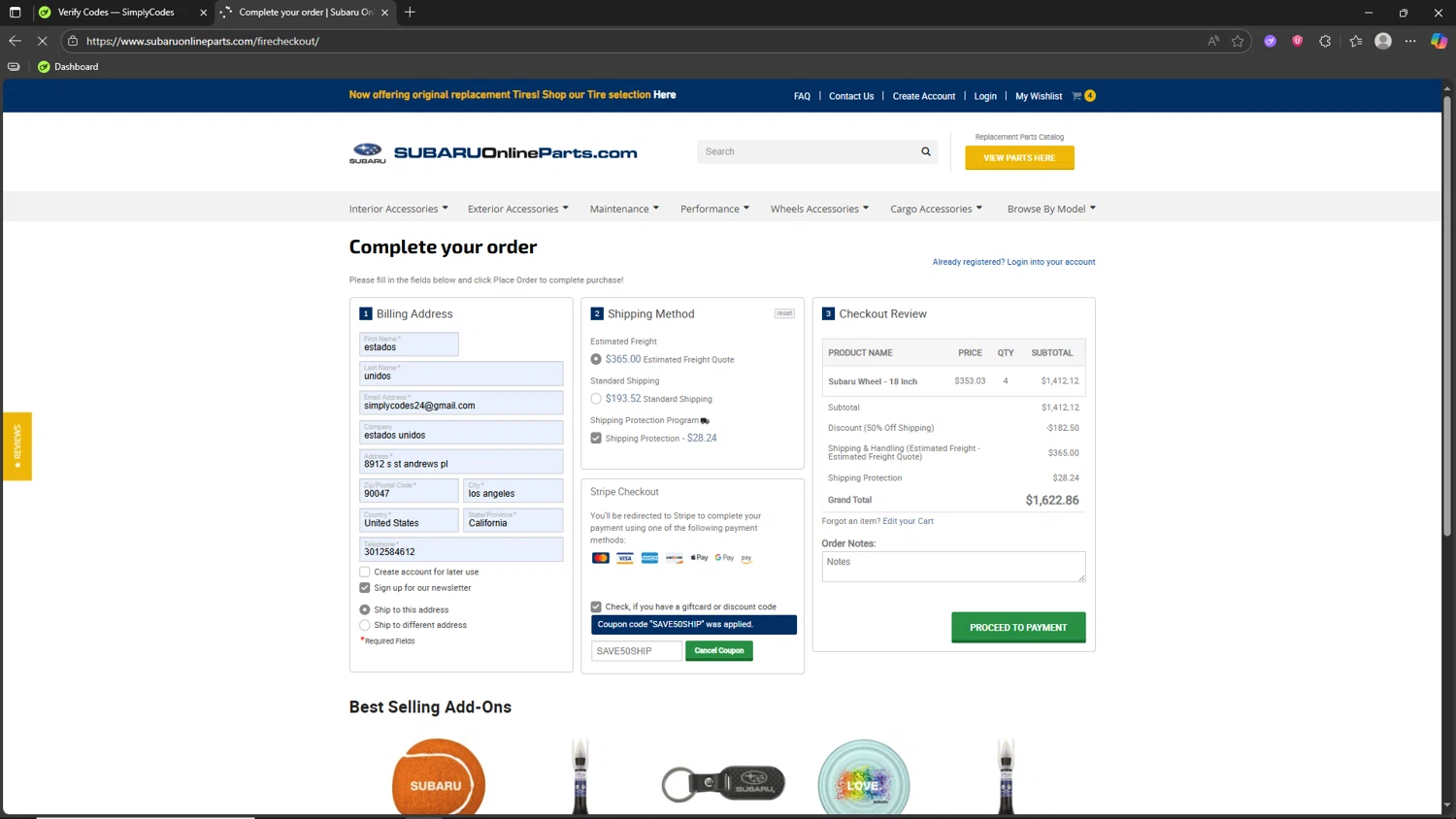This screenshot has height=819, width=1456.
Task: Click the Google Pay icon
Action: pos(724,558)
